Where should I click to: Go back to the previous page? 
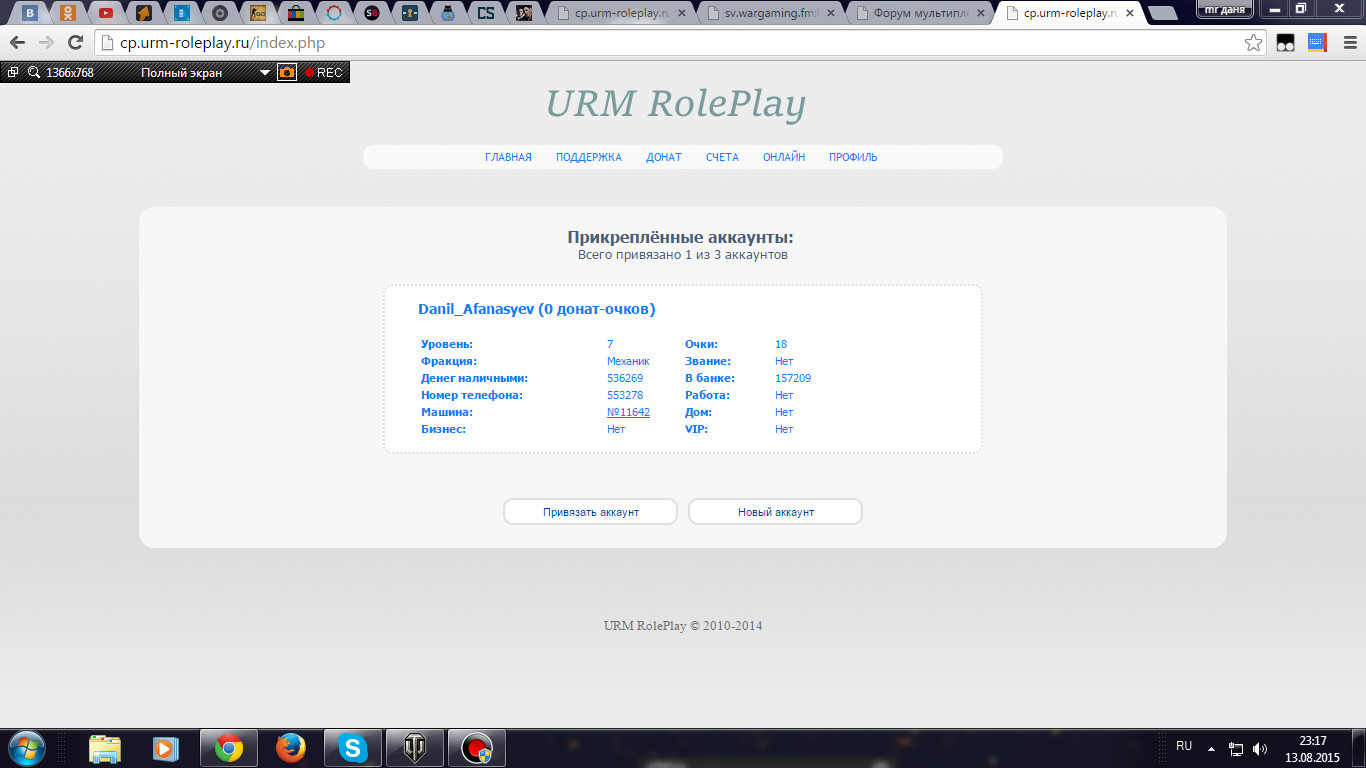(17, 43)
